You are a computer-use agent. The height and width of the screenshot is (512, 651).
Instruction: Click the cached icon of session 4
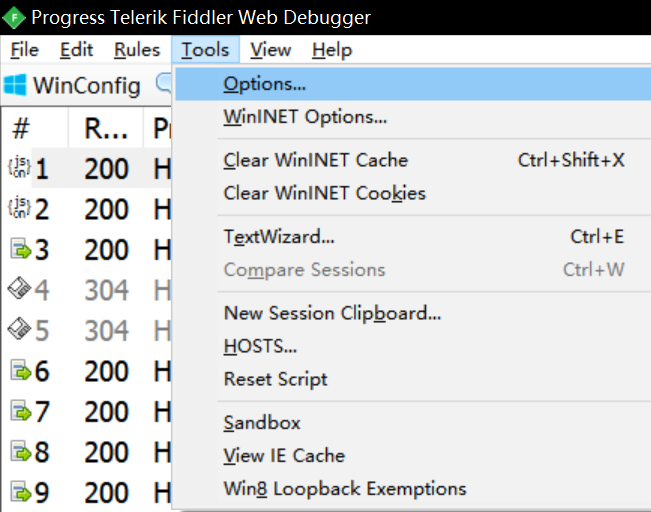click(x=20, y=290)
